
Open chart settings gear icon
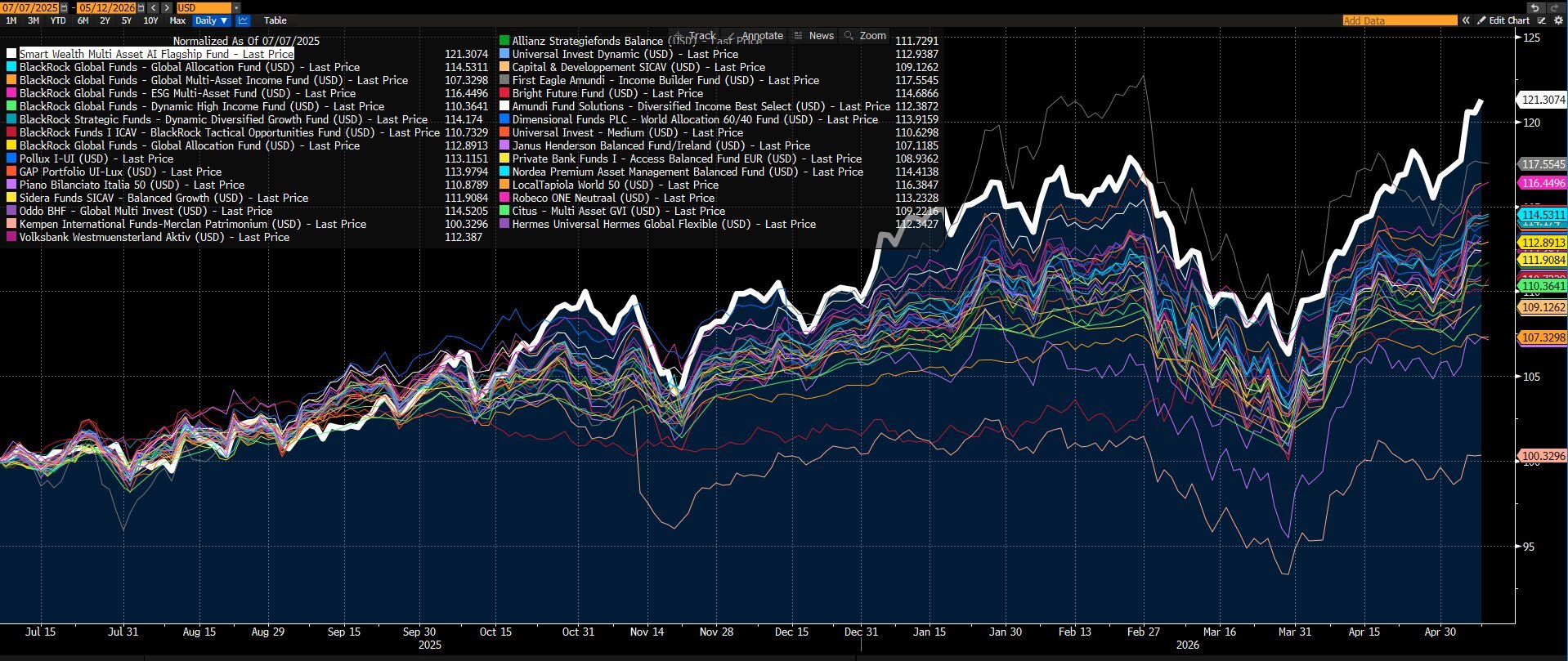pos(1558,20)
